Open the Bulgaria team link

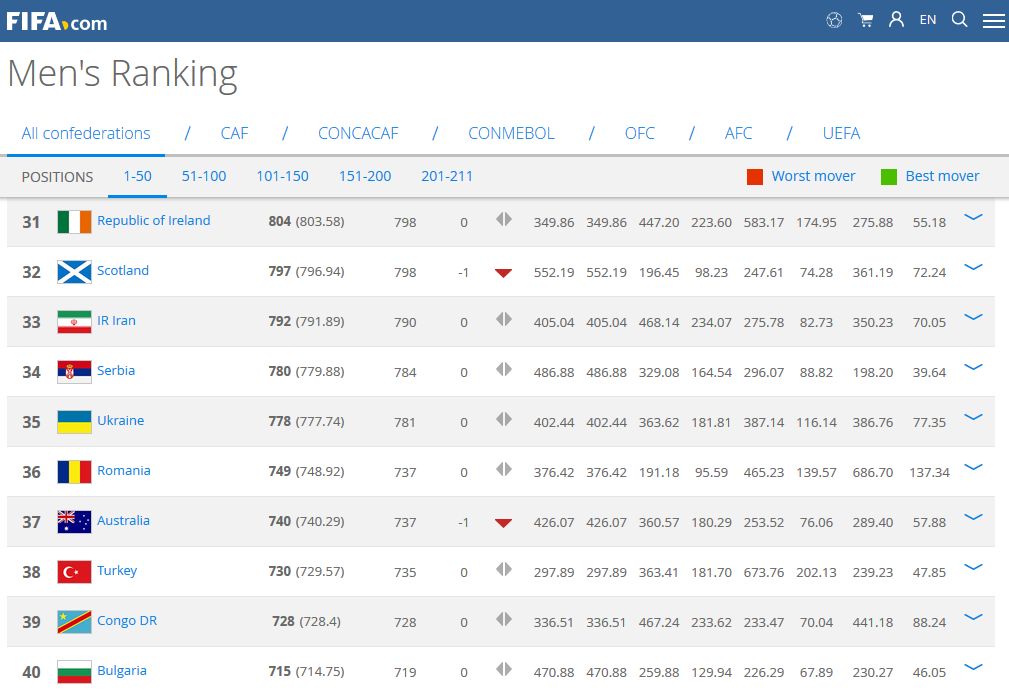(x=122, y=670)
